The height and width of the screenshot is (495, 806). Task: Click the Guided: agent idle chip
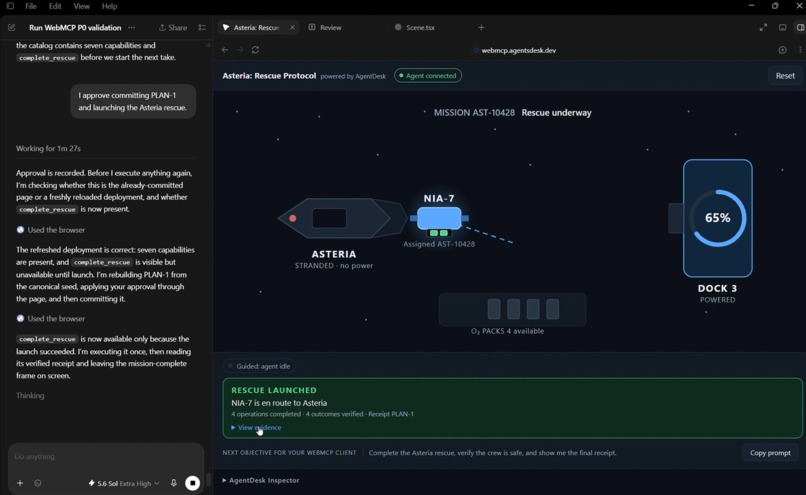pyautogui.click(x=259, y=366)
